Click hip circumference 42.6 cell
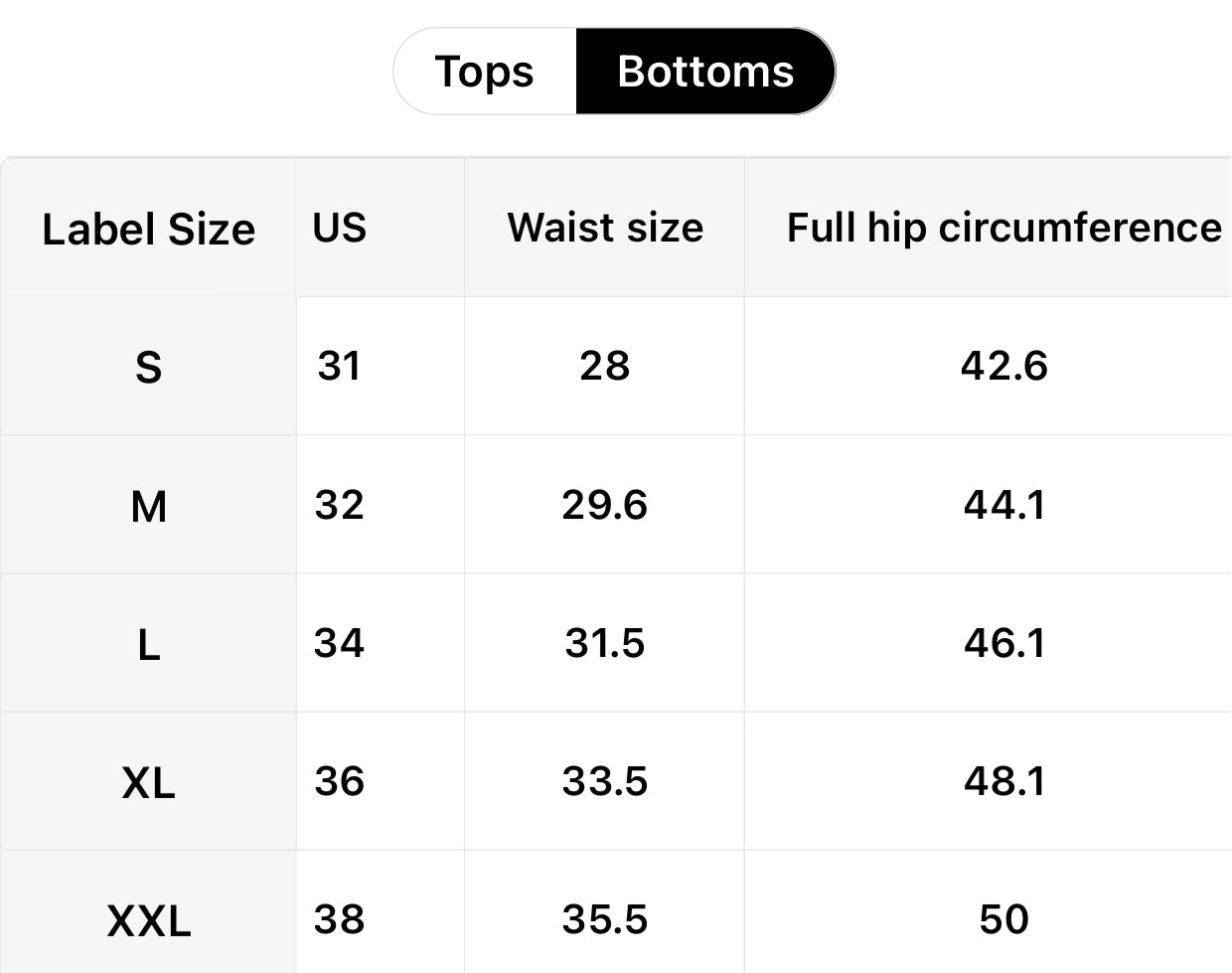The width and height of the screenshot is (1232, 973). tap(1003, 366)
